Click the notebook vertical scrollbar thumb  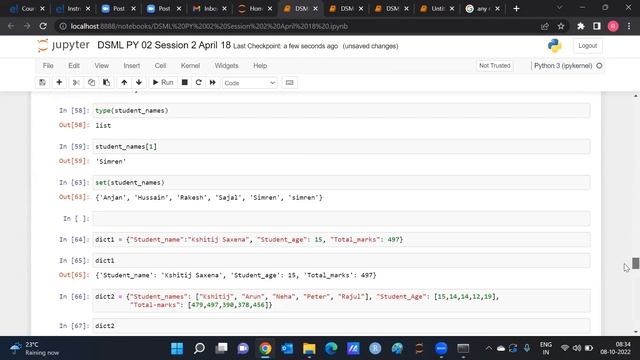click(x=636, y=263)
